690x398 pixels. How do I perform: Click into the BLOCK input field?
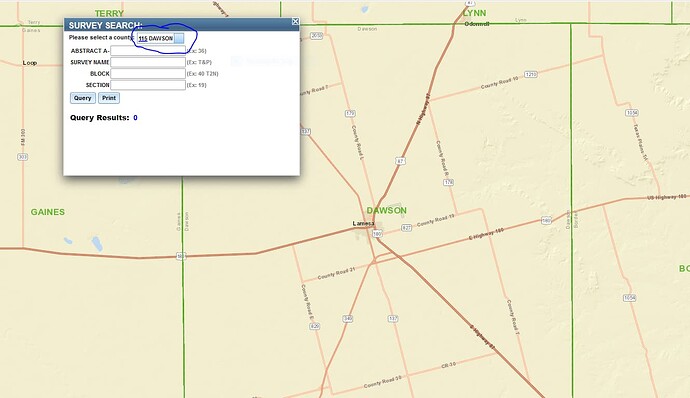[x=148, y=74]
